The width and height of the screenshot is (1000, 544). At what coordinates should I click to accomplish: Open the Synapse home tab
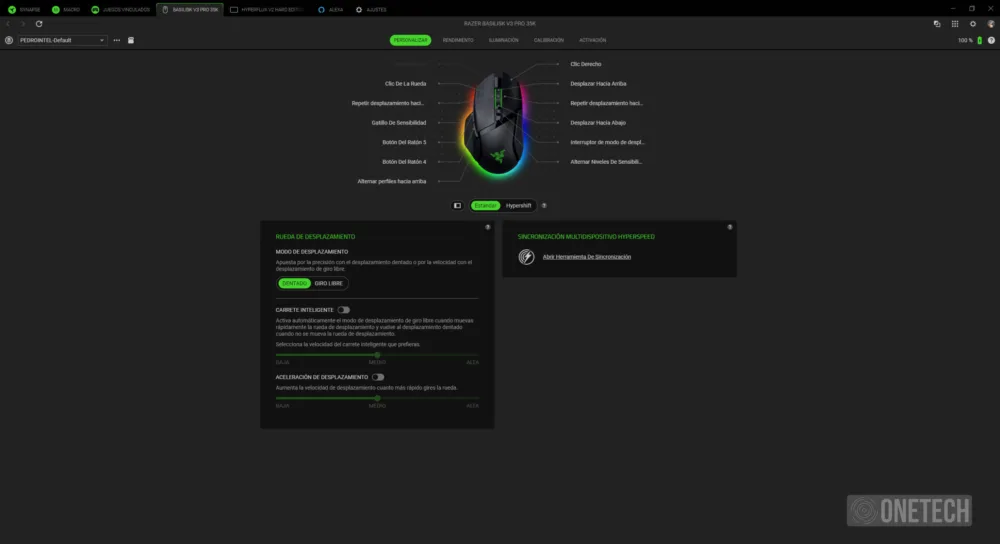(24, 10)
